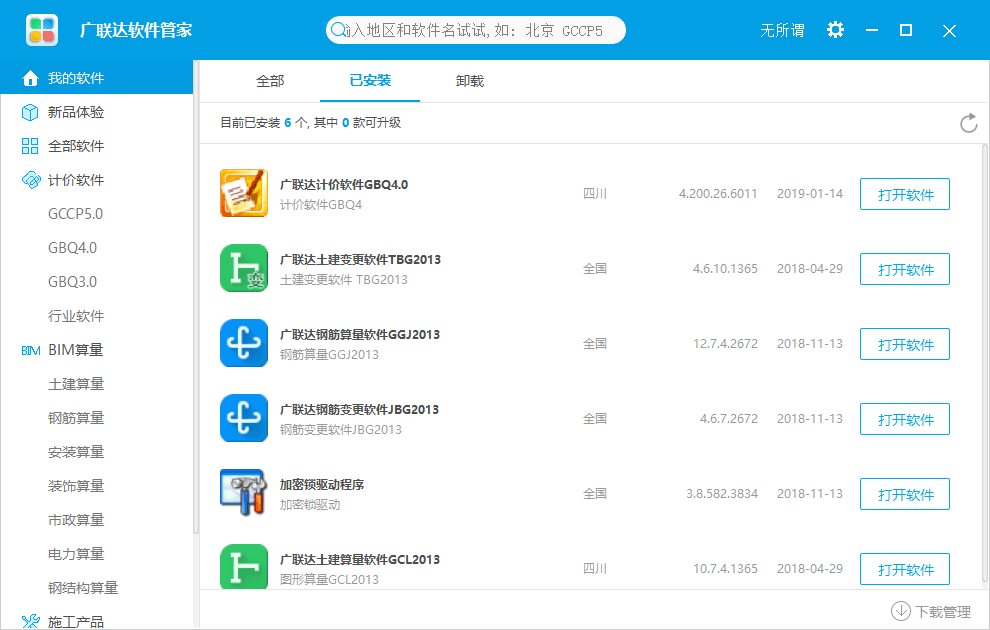Viewport: 990px width, 630px height.
Task: Click version number 4.200.26.6011
Action: click(718, 194)
